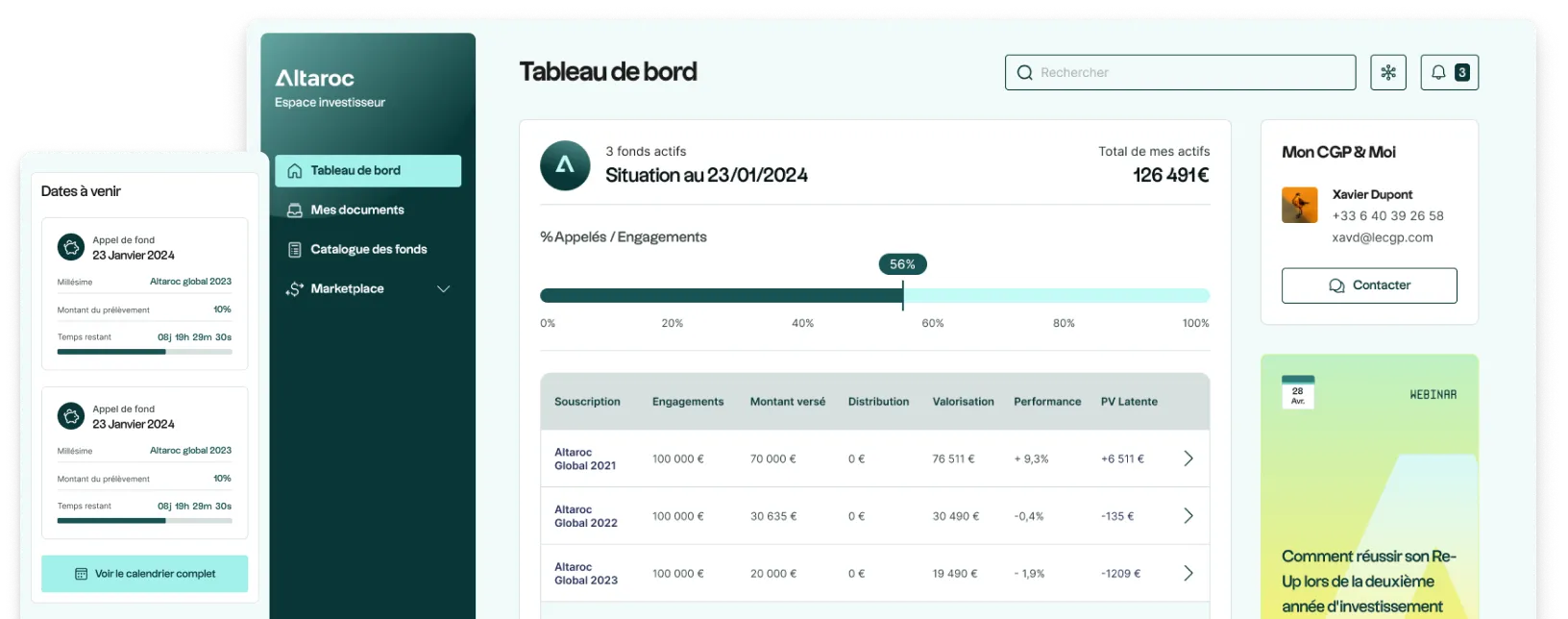Click Altaroc Global 2021 subscription name

click(585, 459)
